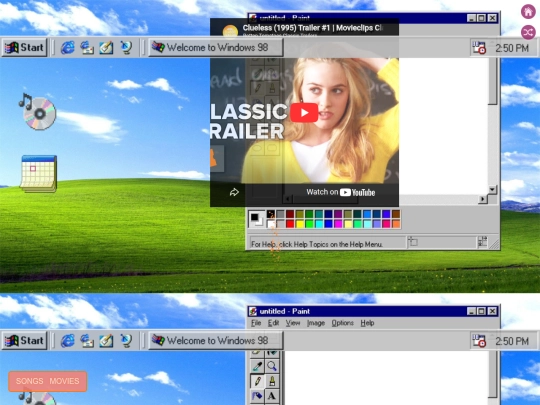Select the Pencil tool in Paint
Image resolution: width=540 pixels, height=405 pixels.
tap(257, 381)
